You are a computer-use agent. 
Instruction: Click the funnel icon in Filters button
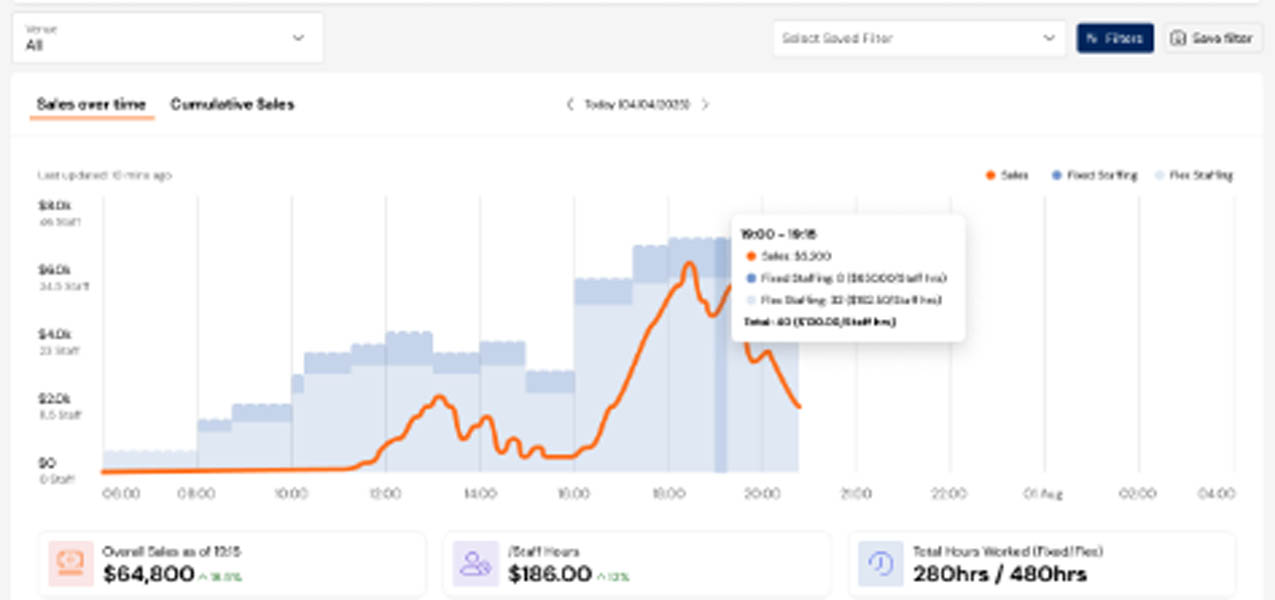point(1093,38)
